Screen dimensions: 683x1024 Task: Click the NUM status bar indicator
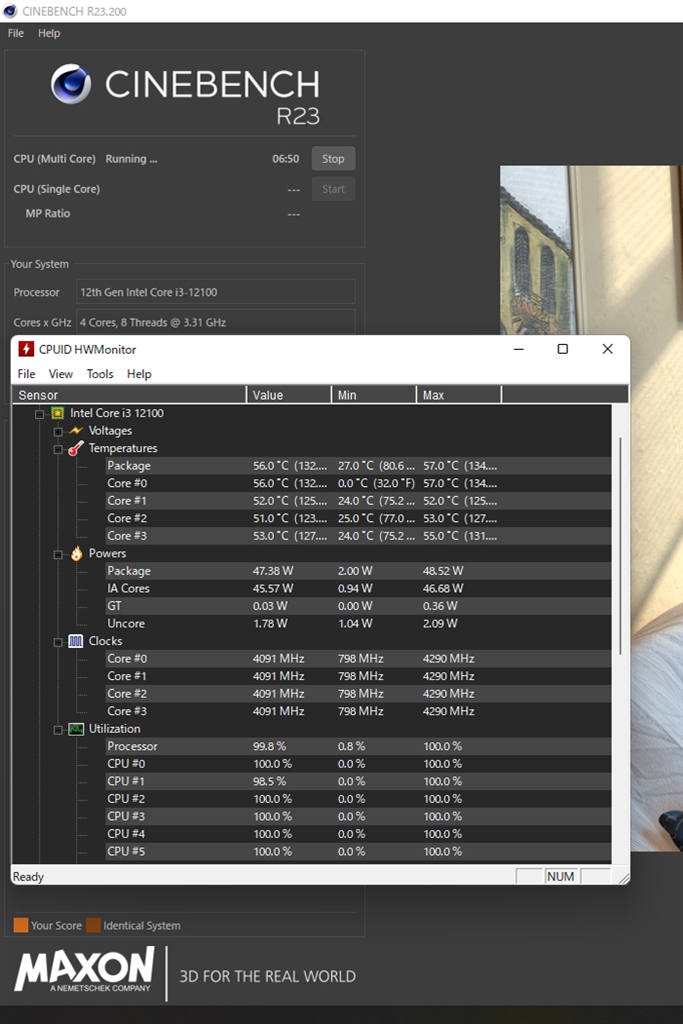tap(560, 876)
